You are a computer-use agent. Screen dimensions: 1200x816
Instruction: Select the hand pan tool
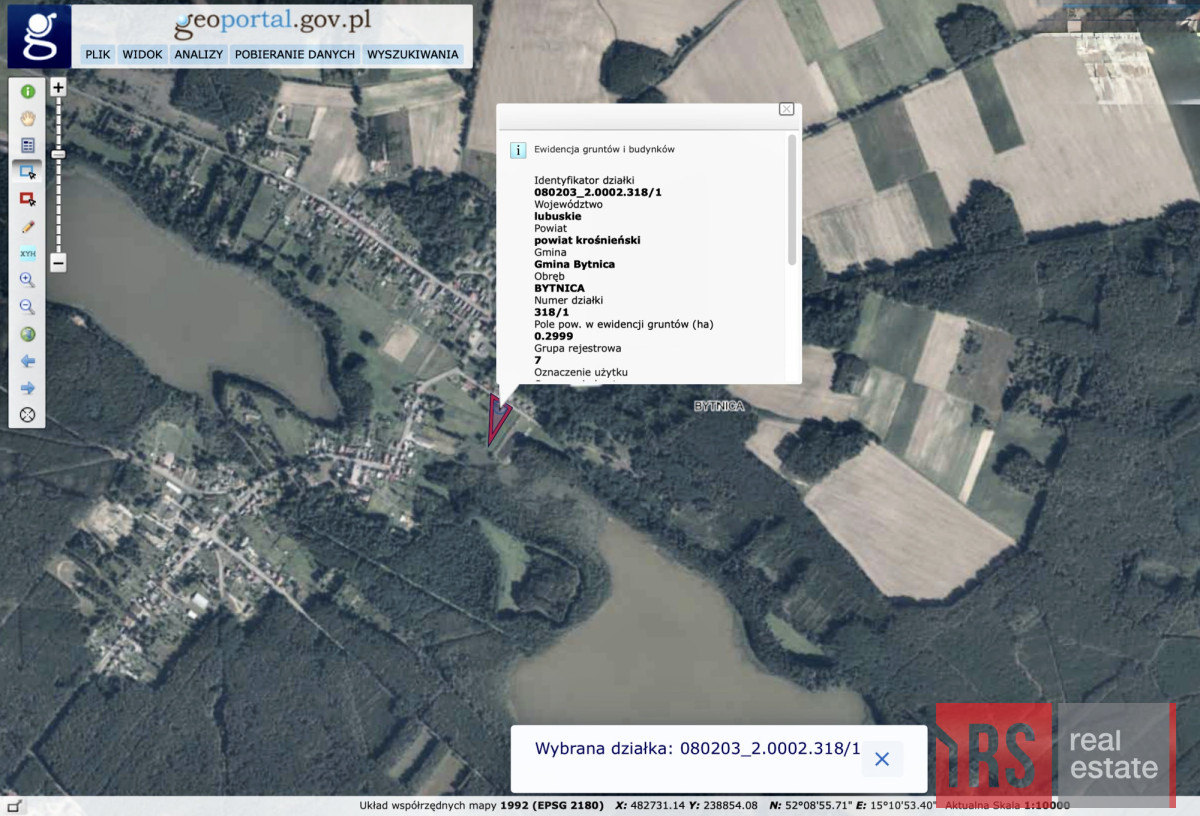[27, 118]
